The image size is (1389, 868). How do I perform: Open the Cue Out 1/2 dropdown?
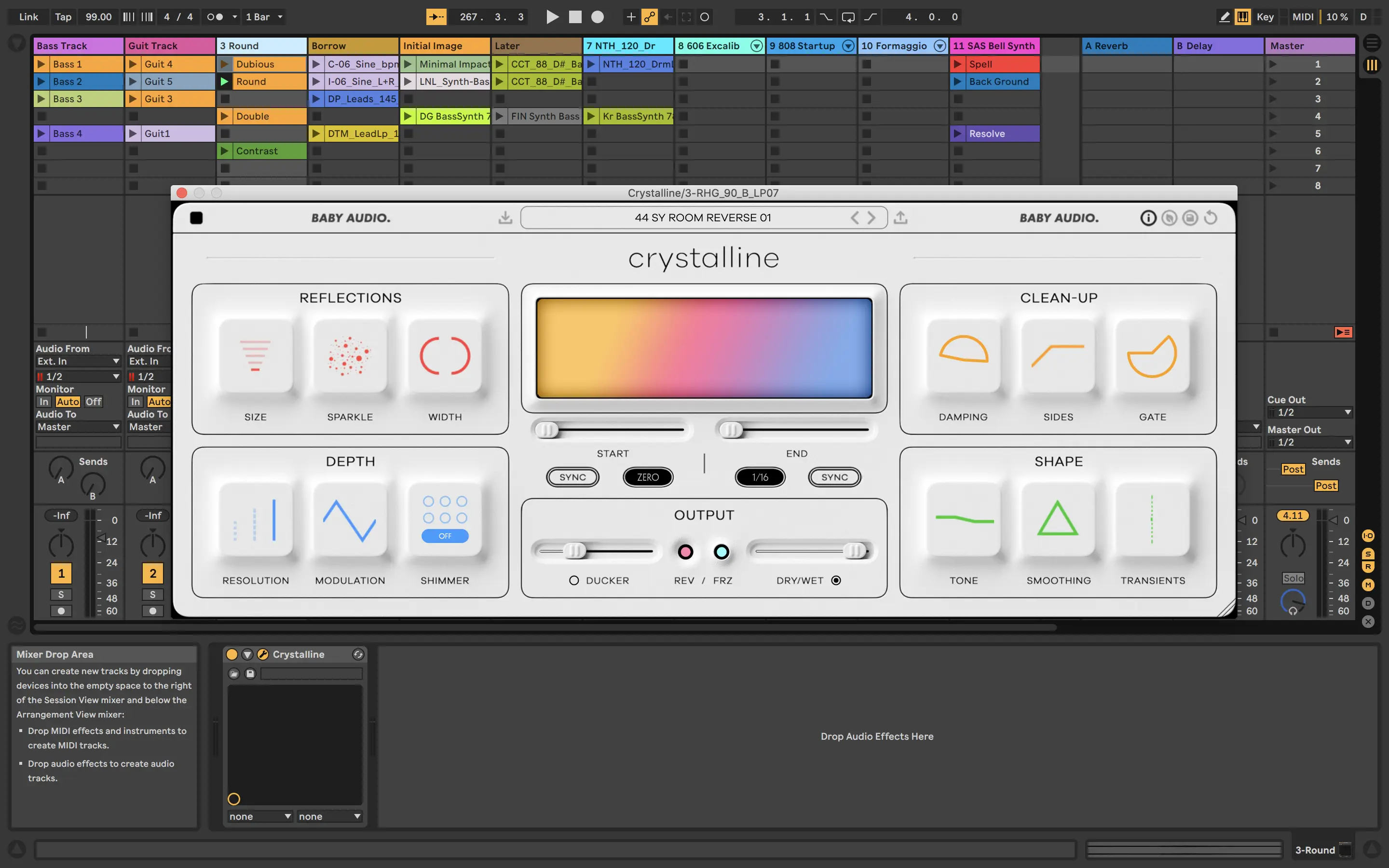point(1309,412)
